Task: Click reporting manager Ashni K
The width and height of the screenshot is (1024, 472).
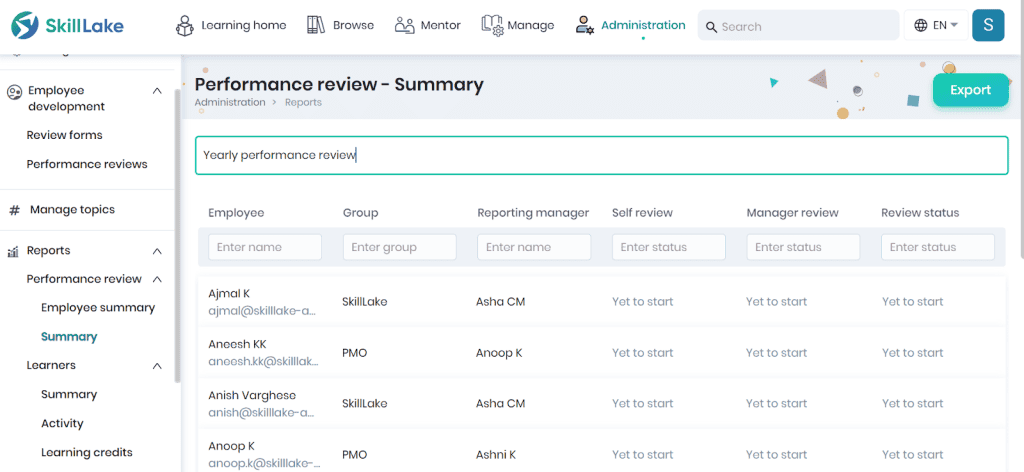Action: [496, 454]
